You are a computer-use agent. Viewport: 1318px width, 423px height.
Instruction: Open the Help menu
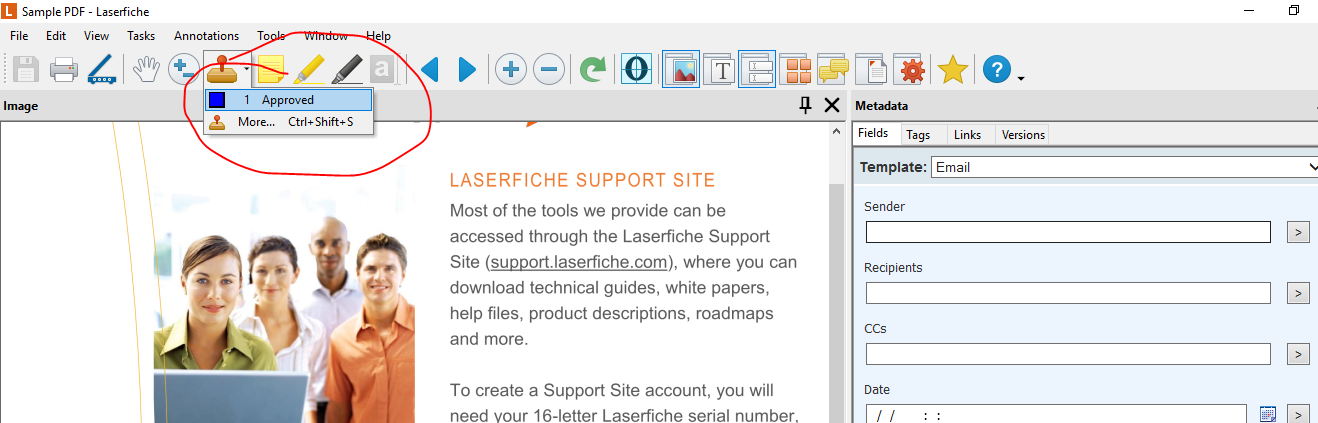(x=379, y=36)
